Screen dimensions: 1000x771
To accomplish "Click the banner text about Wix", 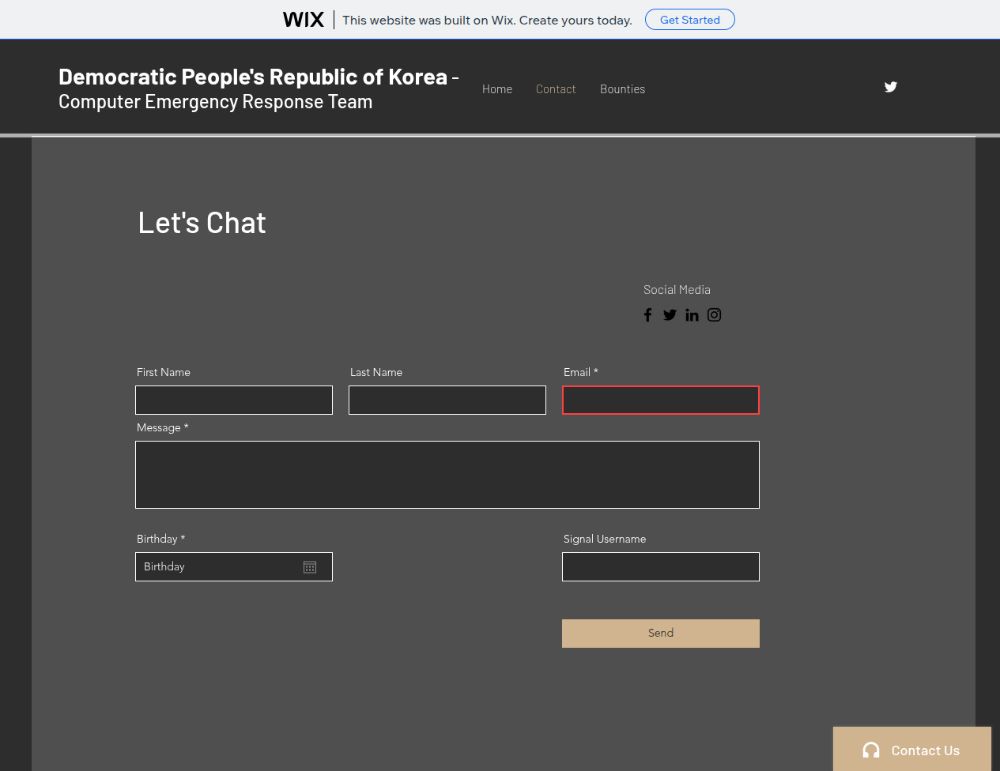I will tap(487, 20).
